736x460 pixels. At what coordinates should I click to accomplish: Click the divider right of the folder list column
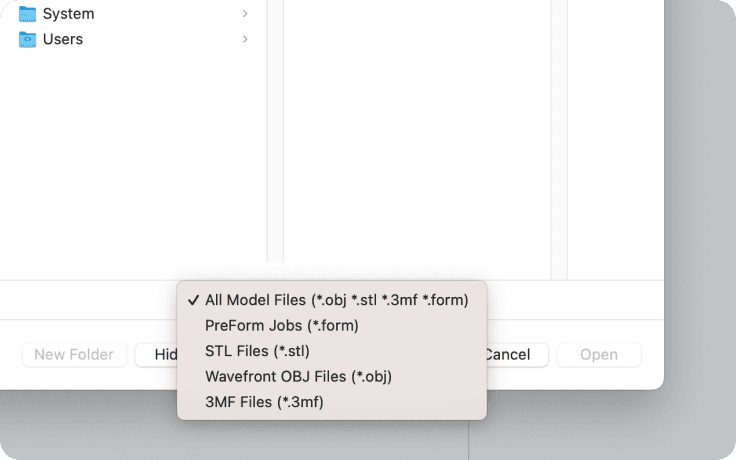coord(275,131)
